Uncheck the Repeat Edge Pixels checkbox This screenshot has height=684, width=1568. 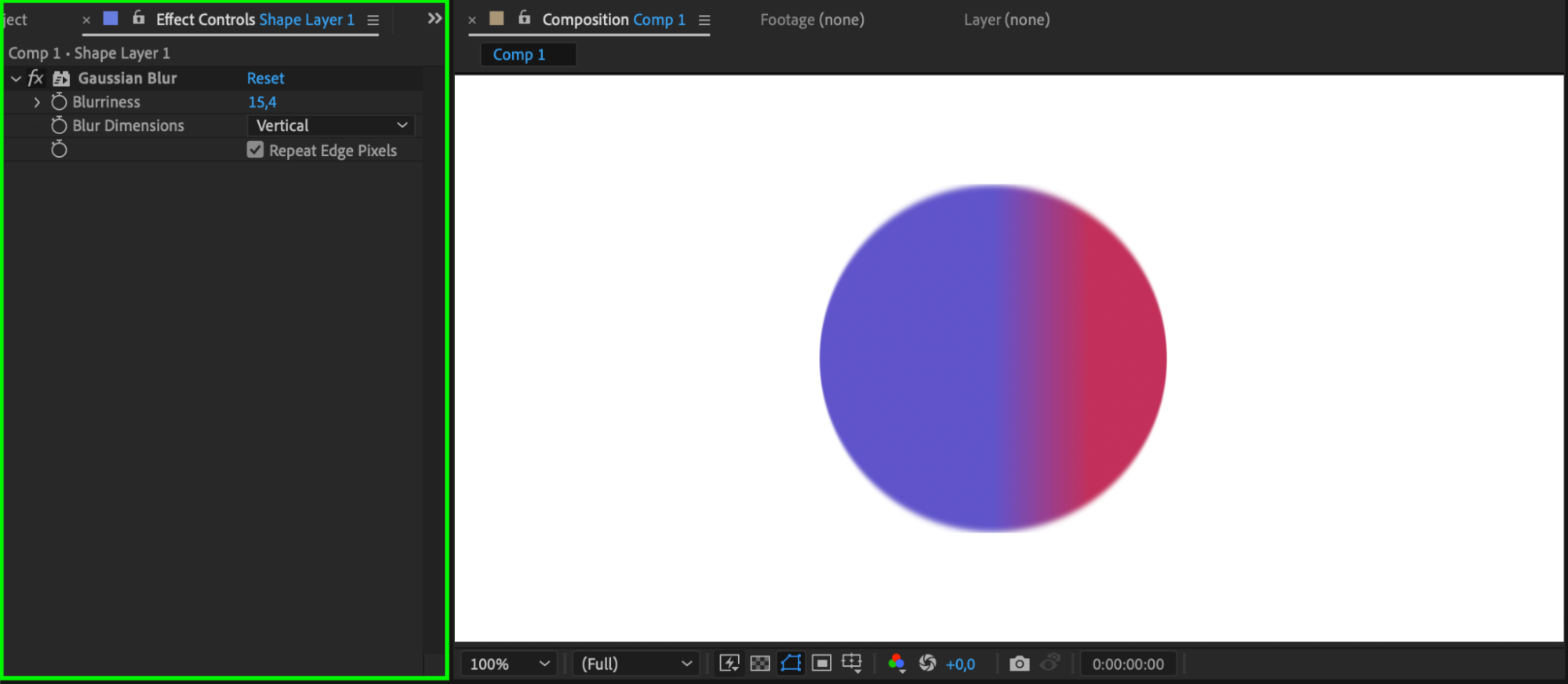255,150
